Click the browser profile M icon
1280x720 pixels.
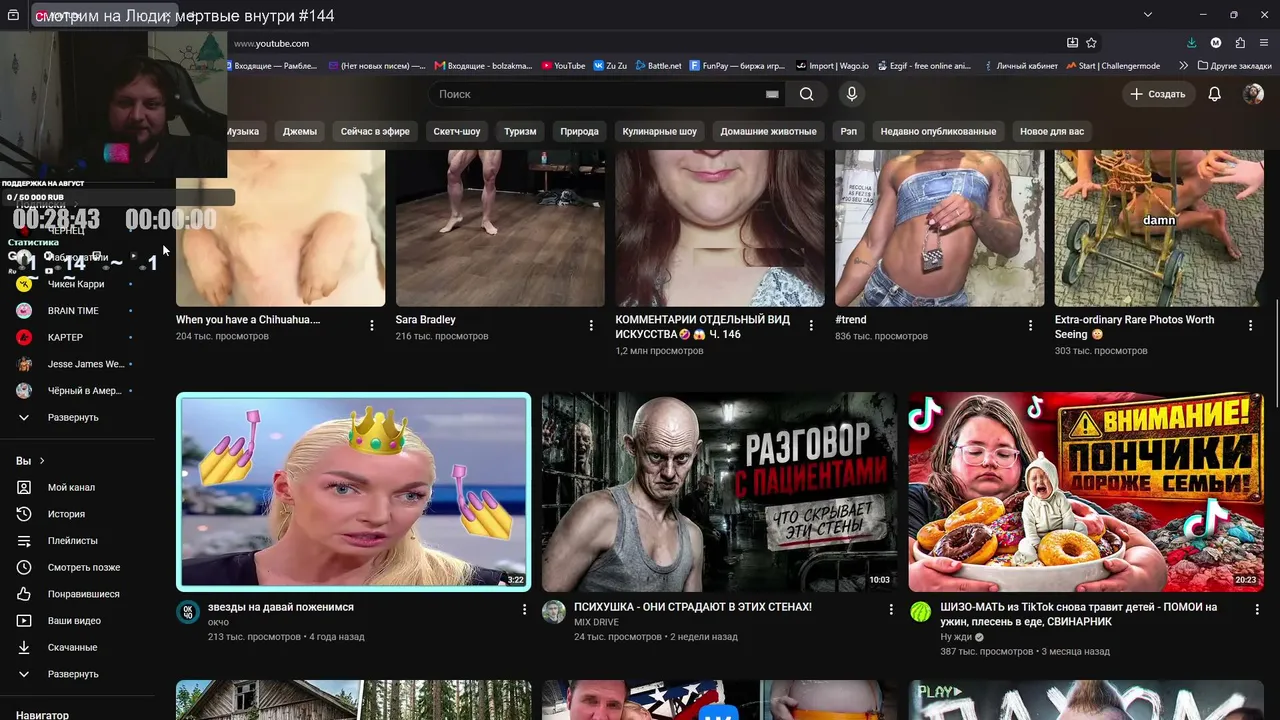pyautogui.click(x=1216, y=43)
